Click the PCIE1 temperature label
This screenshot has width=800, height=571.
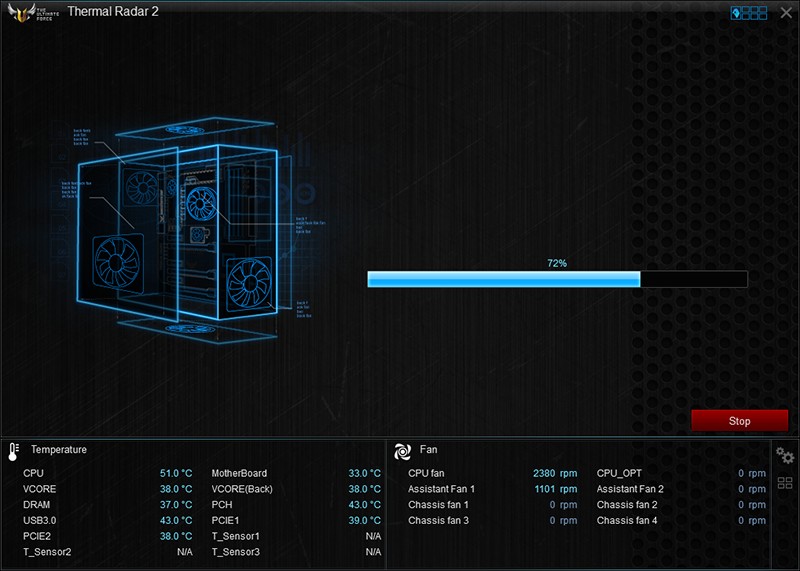[x=225, y=520]
